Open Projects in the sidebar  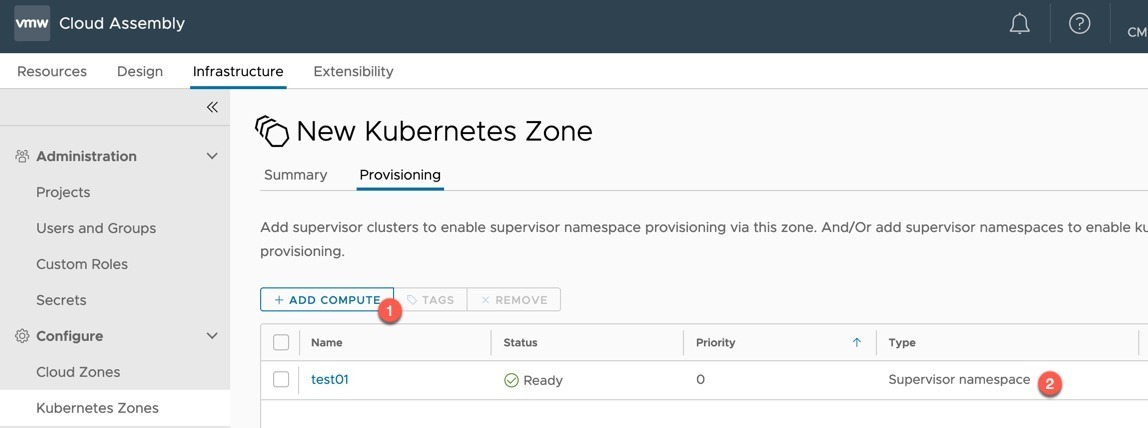coord(63,192)
